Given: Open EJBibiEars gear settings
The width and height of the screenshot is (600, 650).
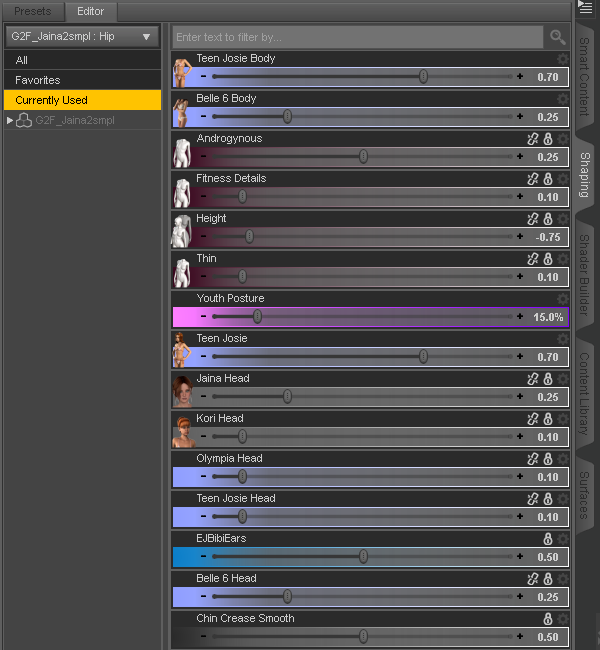Looking at the screenshot, I should (563, 539).
